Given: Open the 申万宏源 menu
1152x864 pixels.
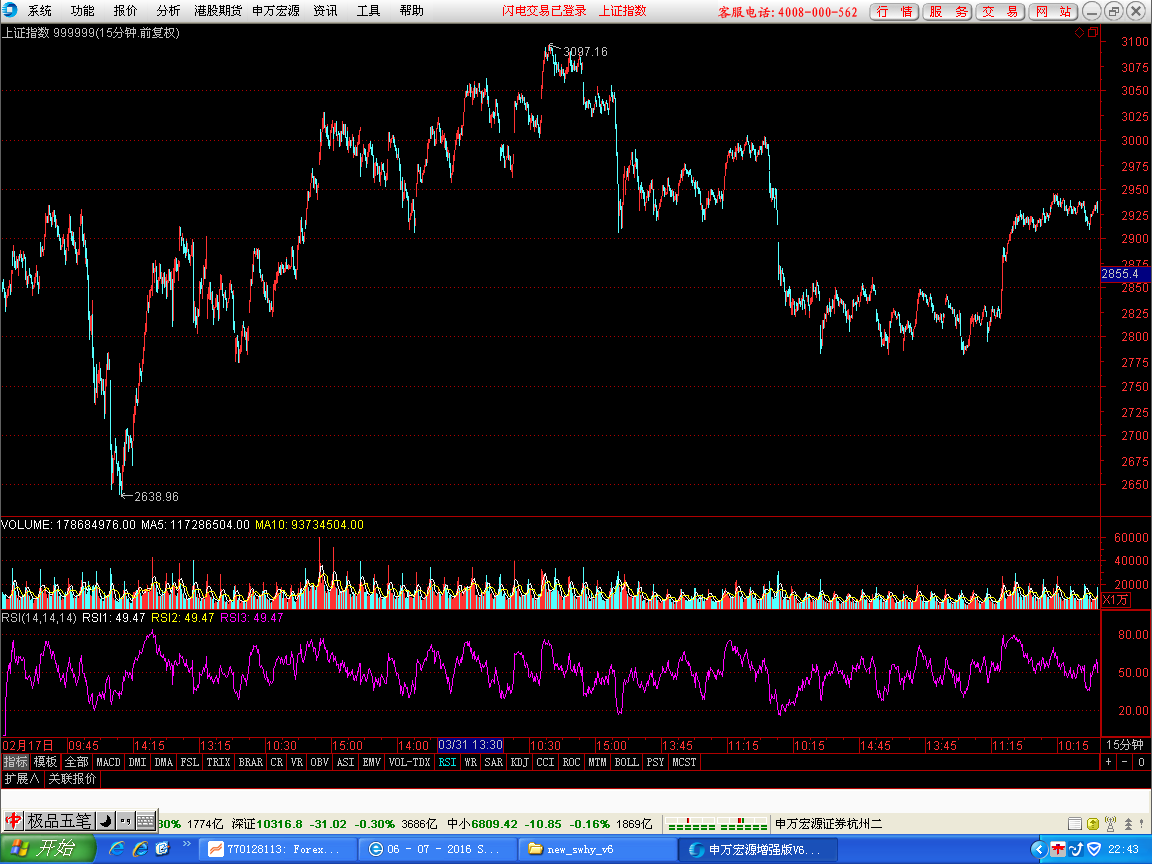Looking at the screenshot, I should coord(276,11).
